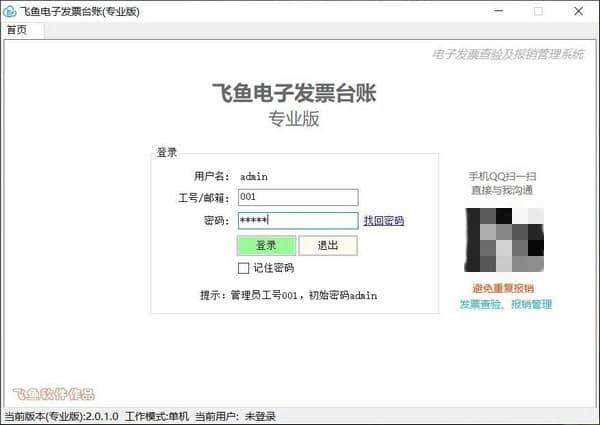Click the 飞鱼软件作品 logo
The width and height of the screenshot is (600, 425).
click(53, 394)
